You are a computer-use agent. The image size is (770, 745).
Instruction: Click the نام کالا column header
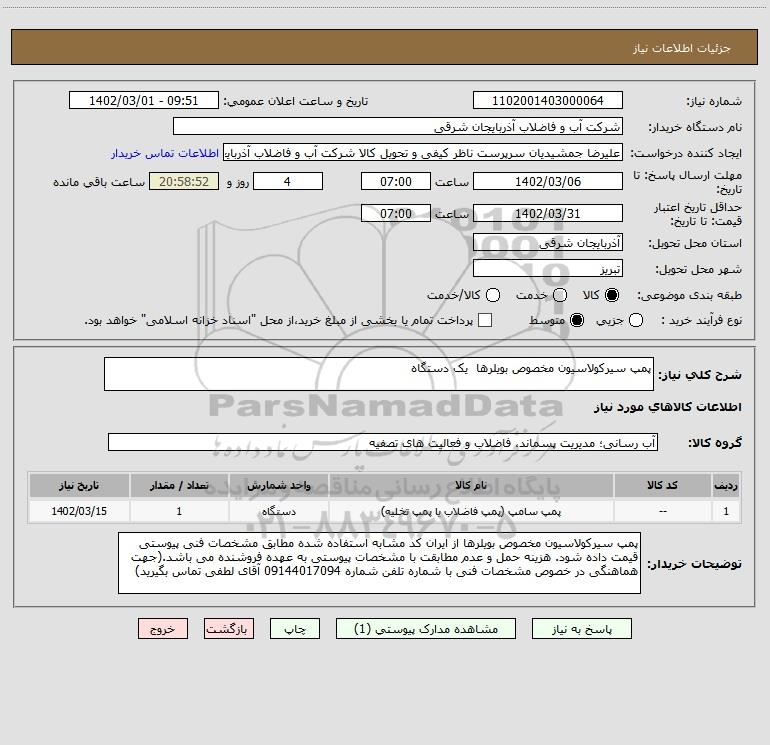tap(471, 485)
